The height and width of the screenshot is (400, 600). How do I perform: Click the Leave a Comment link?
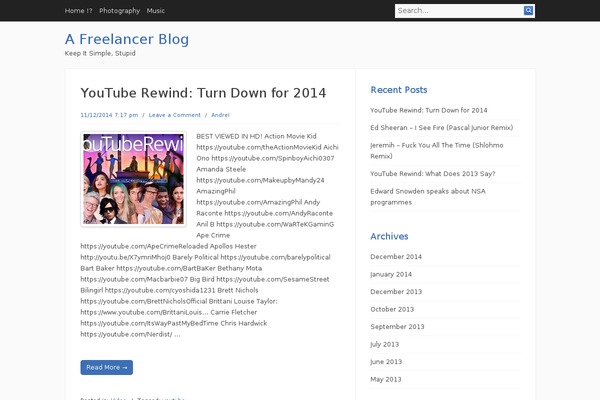(x=174, y=115)
